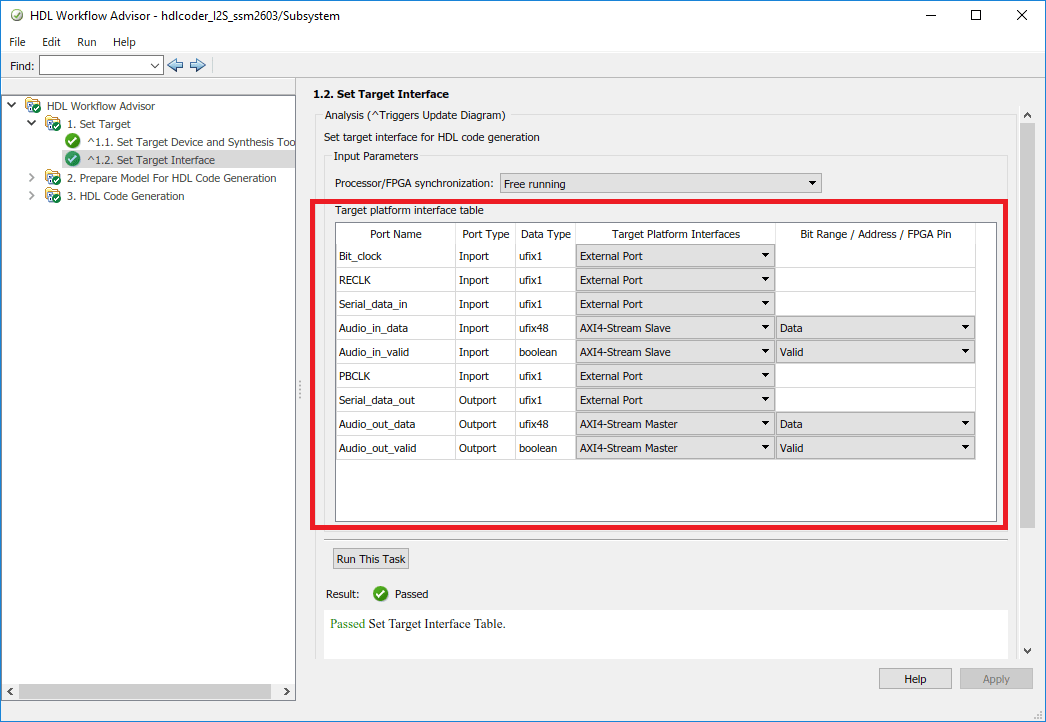Click the Help button

click(915, 679)
